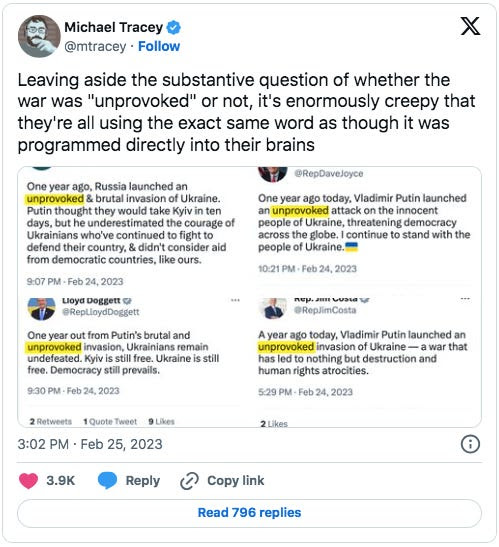Select the Reply text label
The width and height of the screenshot is (499, 547).
pyautogui.click(x=143, y=480)
